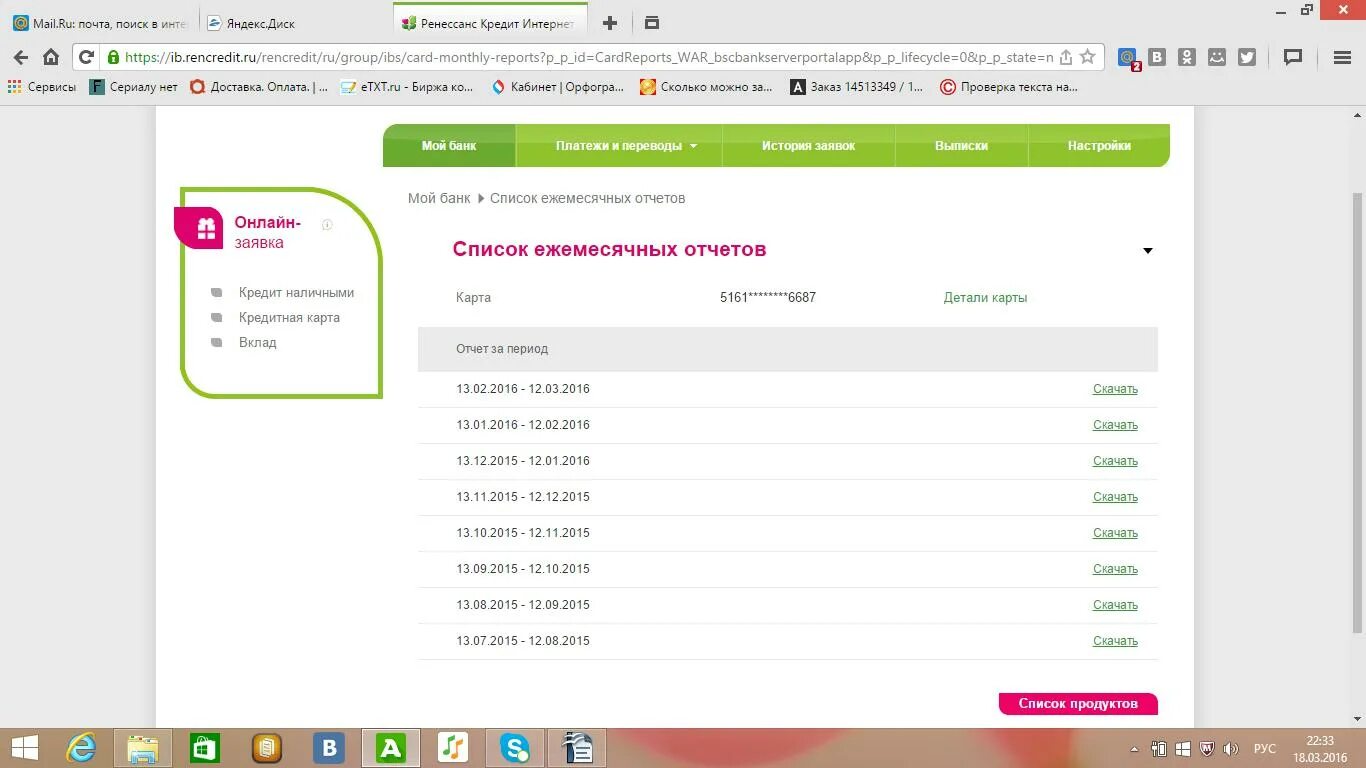Open Windows Store from the taskbar

205,748
